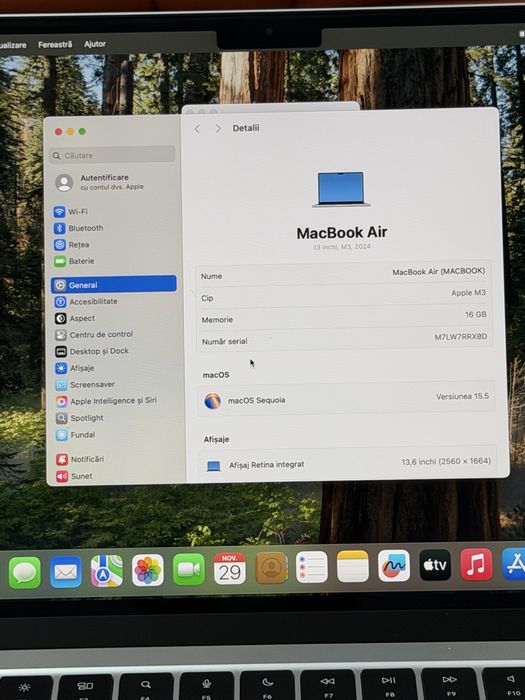Viewport: 525px width, 700px height.
Task: Open Apple Intelligence și Siri settings
Action: coord(106,401)
